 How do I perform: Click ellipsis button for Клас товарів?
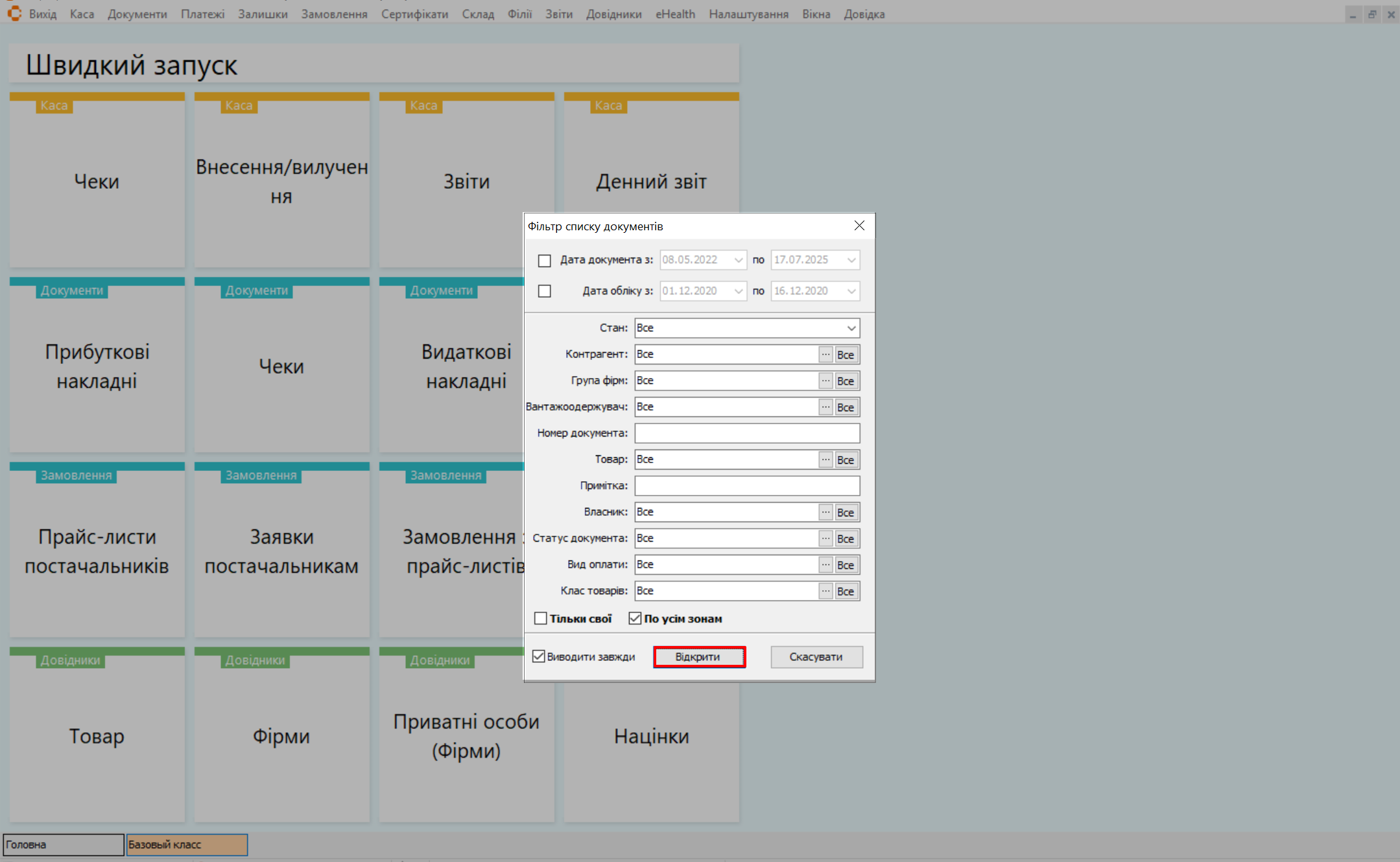click(x=825, y=591)
